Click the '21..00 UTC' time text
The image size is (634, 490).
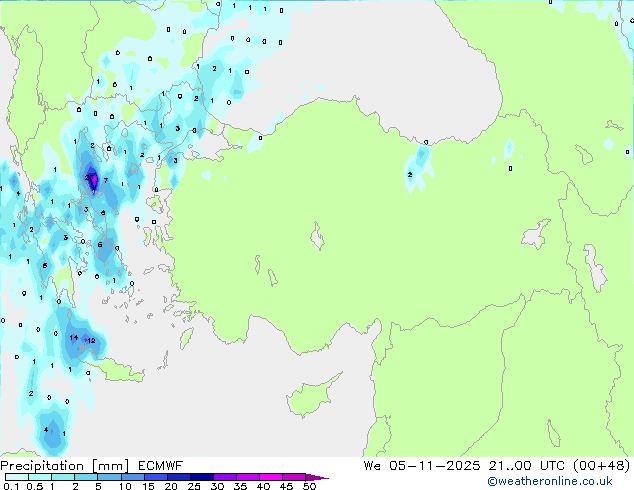coord(526,466)
